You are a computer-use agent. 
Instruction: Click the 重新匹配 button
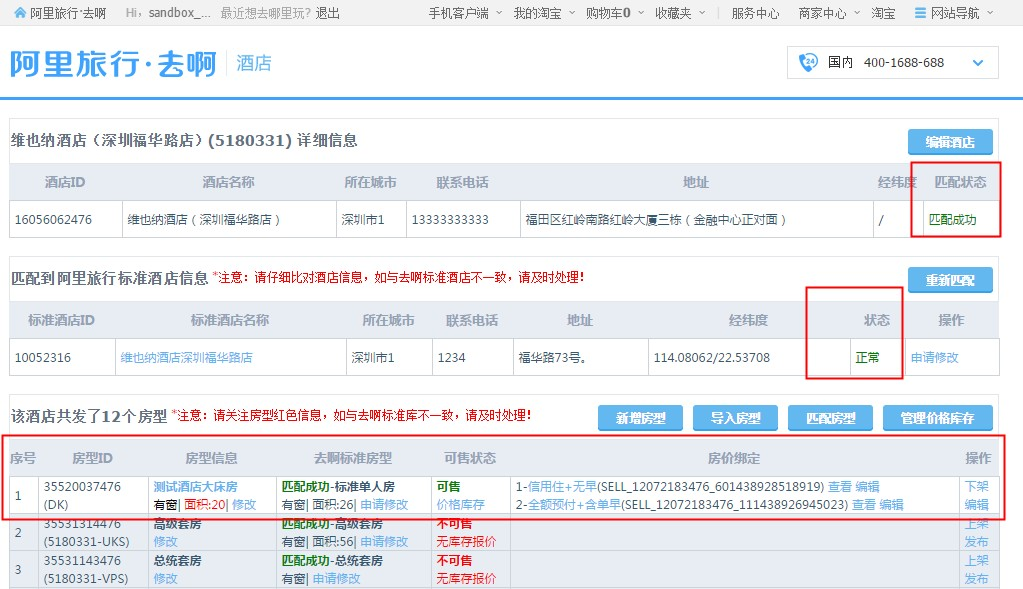pos(950,280)
